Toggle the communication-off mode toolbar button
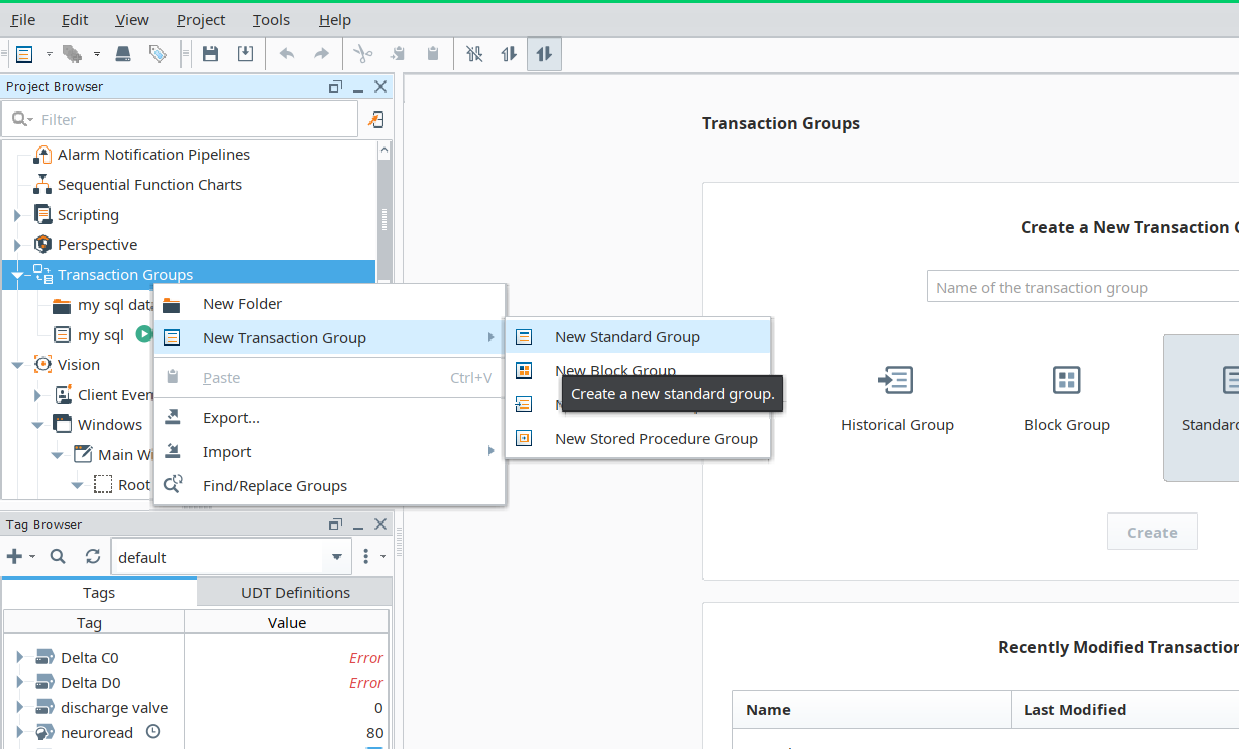This screenshot has height=749, width=1239. (474, 54)
